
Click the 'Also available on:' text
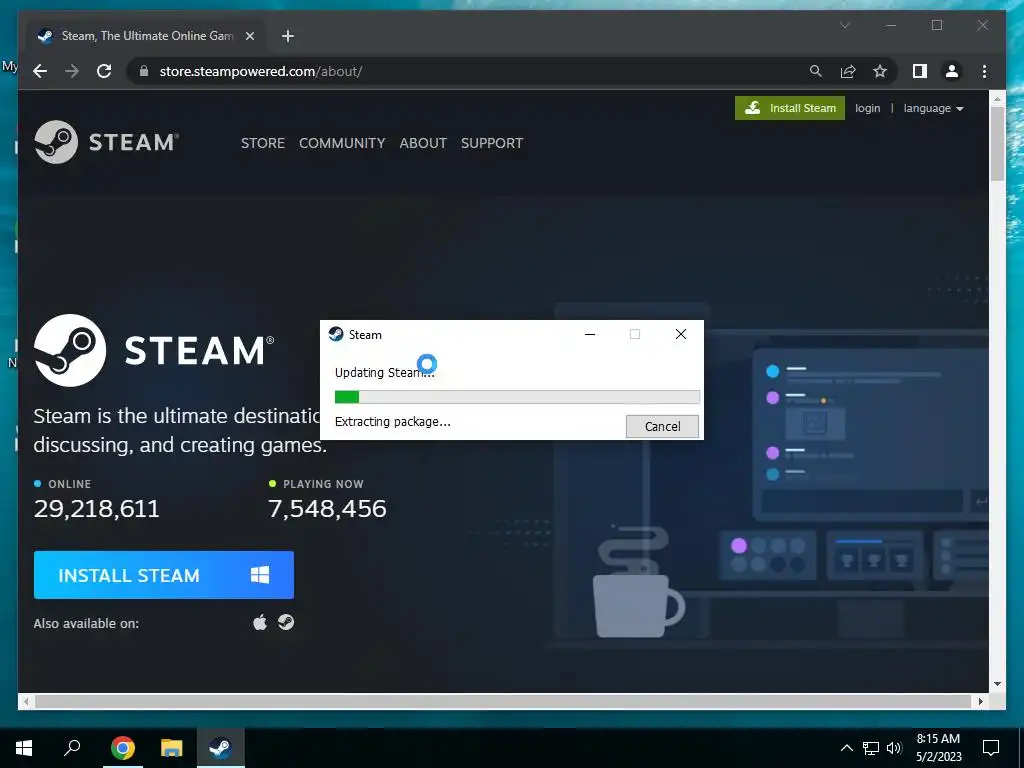tap(86, 623)
